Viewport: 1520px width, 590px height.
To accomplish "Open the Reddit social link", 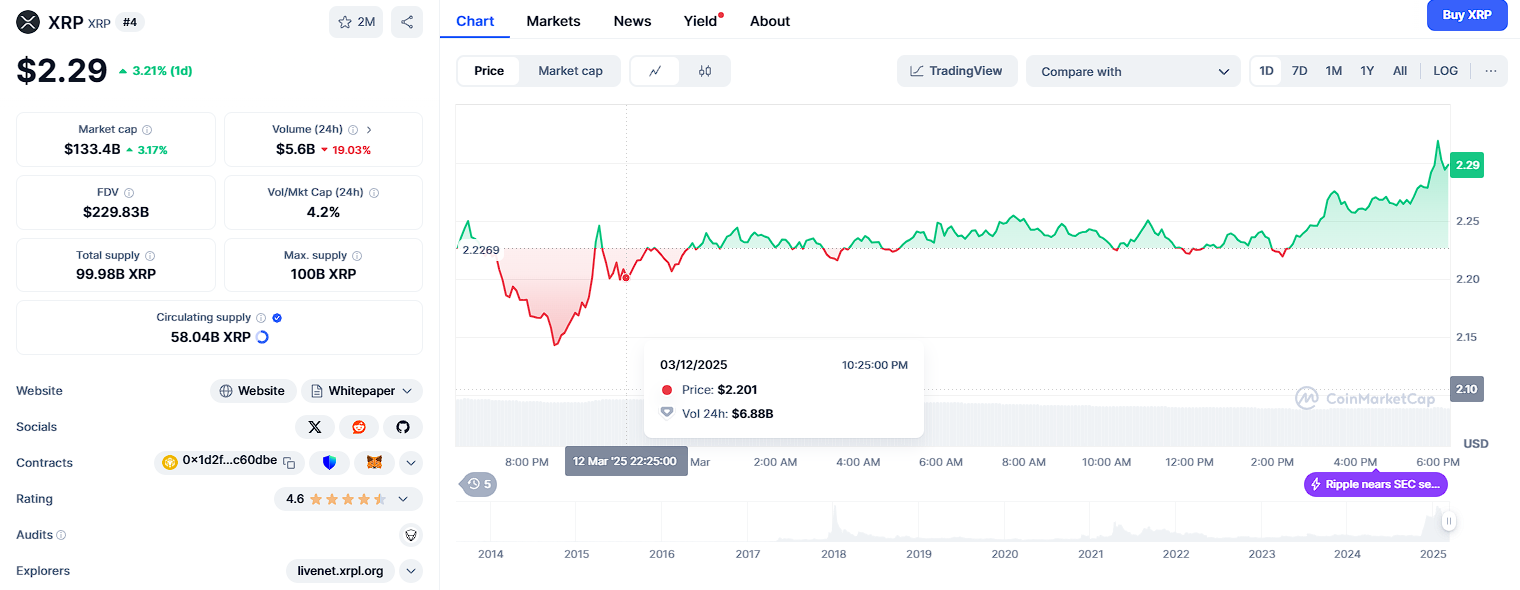I will tap(359, 427).
